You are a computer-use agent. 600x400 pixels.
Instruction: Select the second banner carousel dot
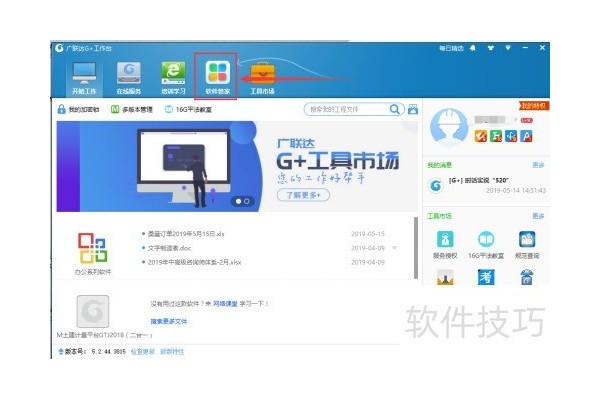[x=247, y=201]
